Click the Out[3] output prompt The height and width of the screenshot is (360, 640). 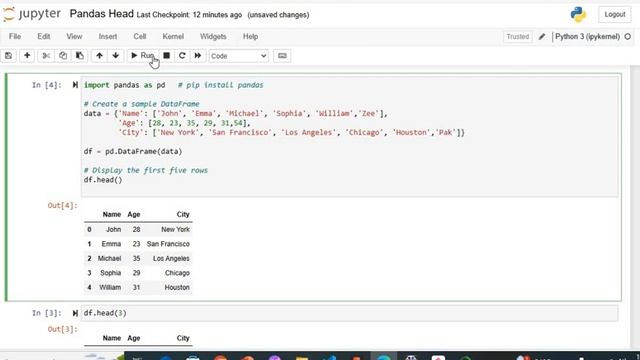[62, 329]
